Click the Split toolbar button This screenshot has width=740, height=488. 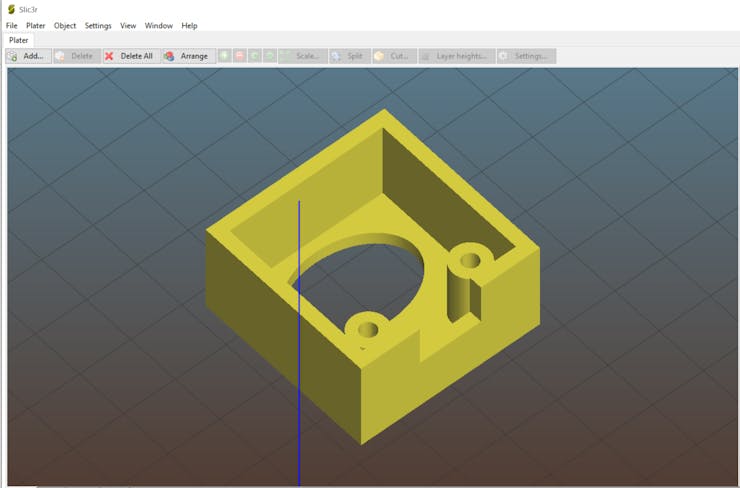[349, 56]
